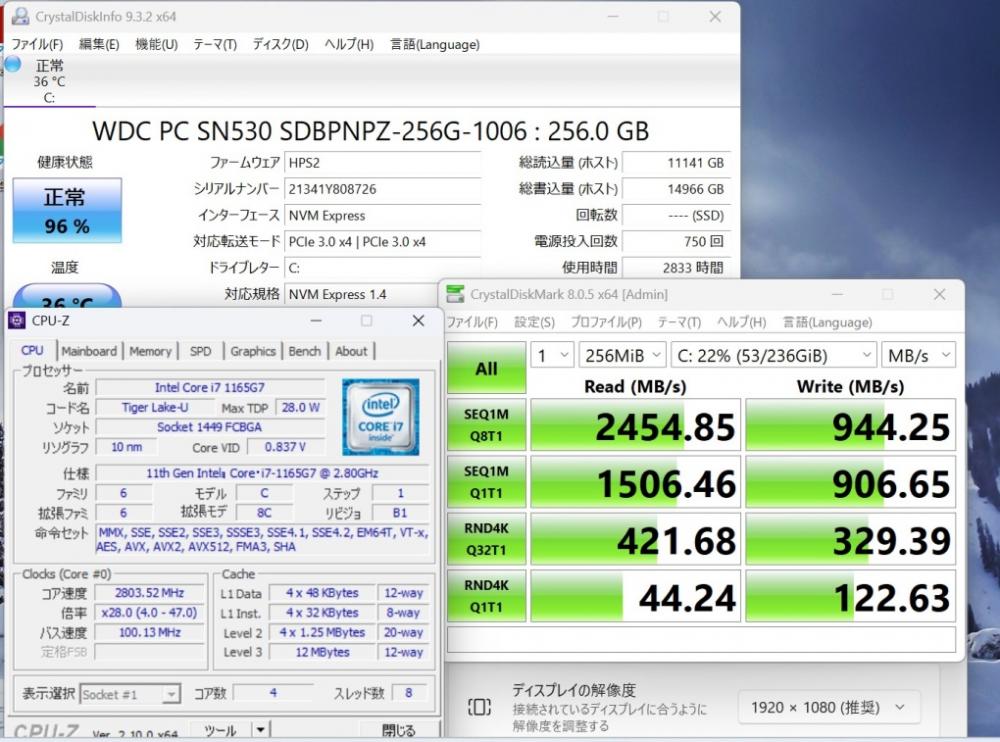Open the 設定(S) menu in CrystalDiskMark
The height and width of the screenshot is (742, 1000).
click(534, 322)
